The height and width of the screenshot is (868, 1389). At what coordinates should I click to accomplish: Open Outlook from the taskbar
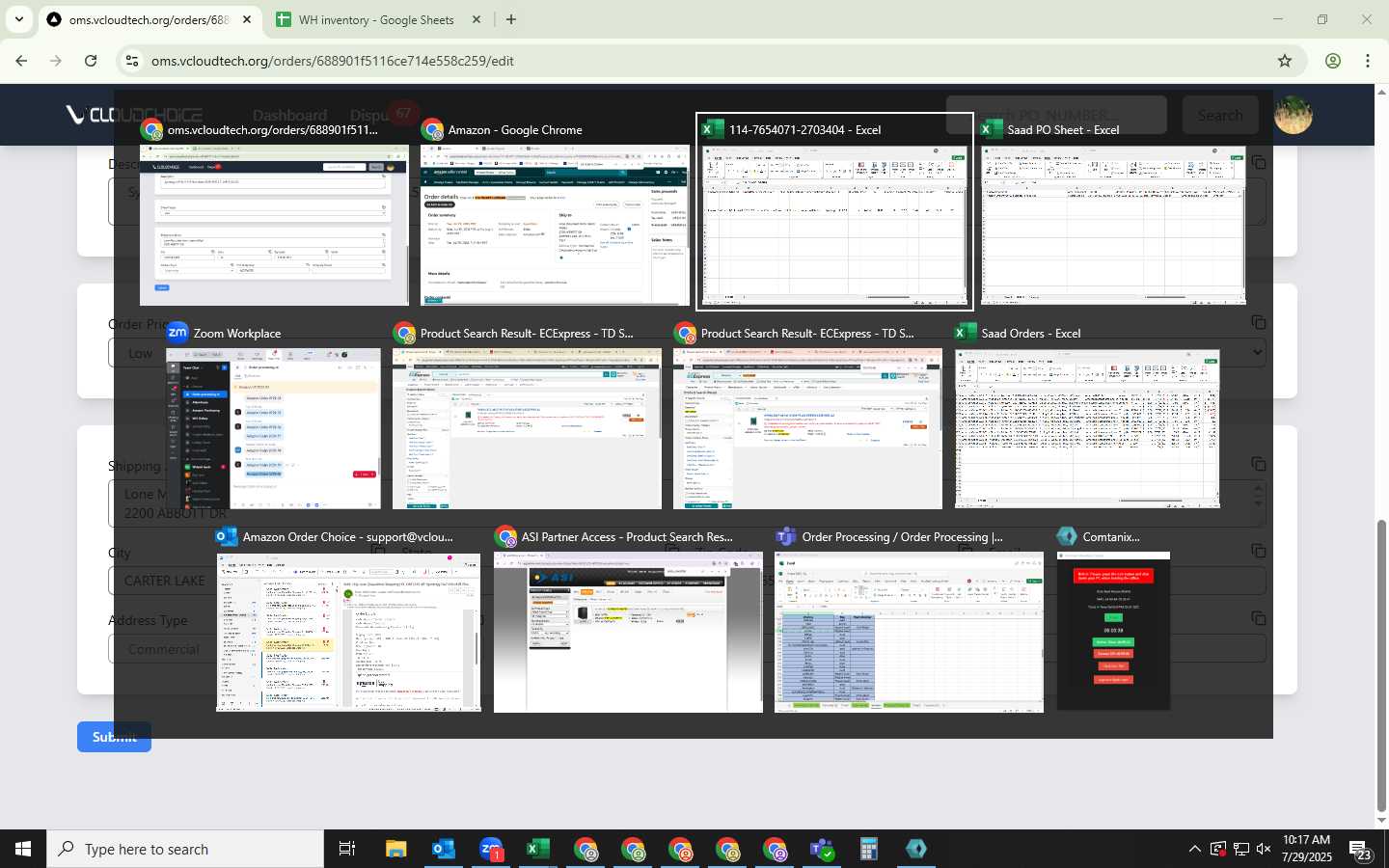[x=444, y=849]
